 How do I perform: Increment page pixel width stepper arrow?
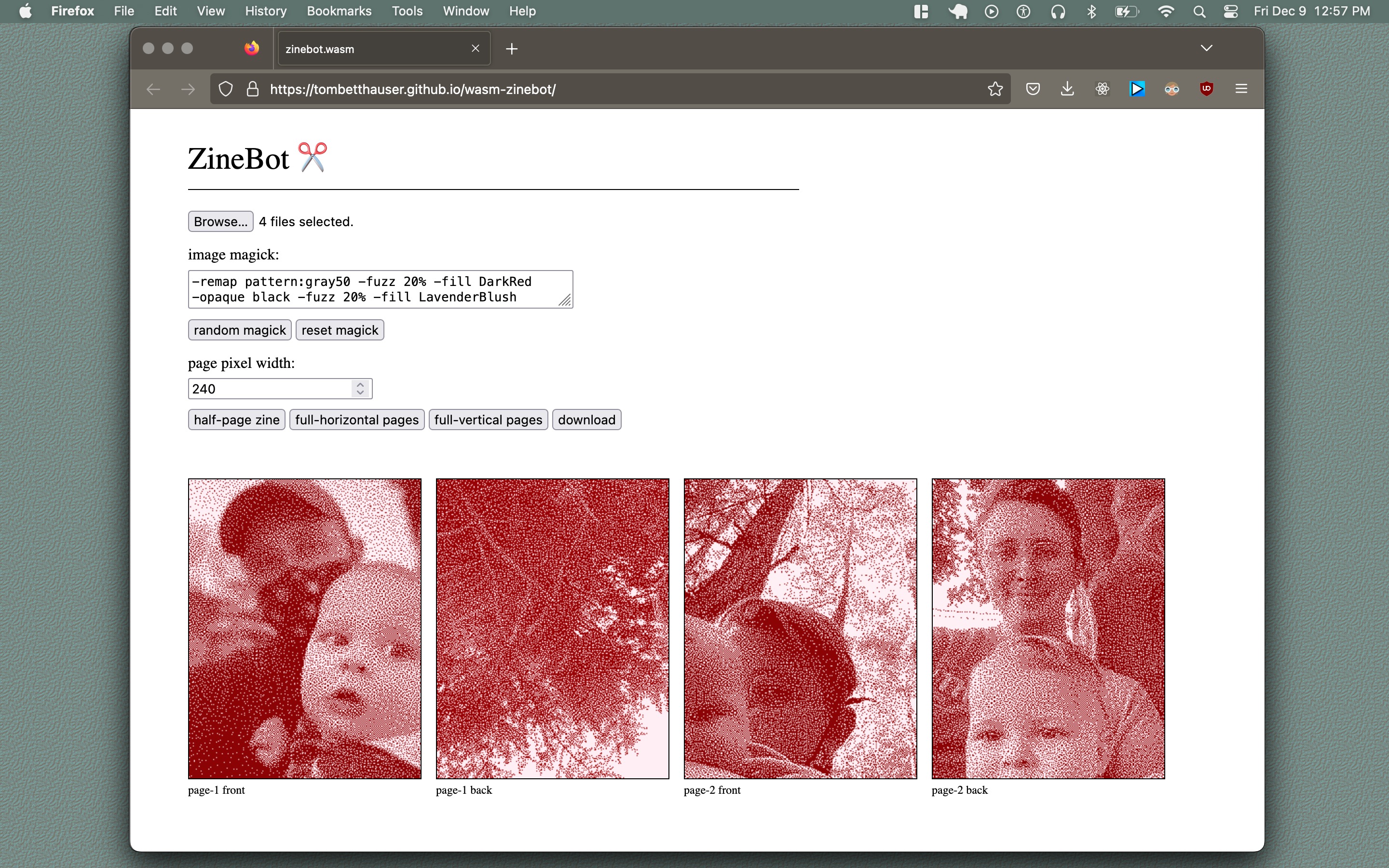pyautogui.click(x=360, y=385)
